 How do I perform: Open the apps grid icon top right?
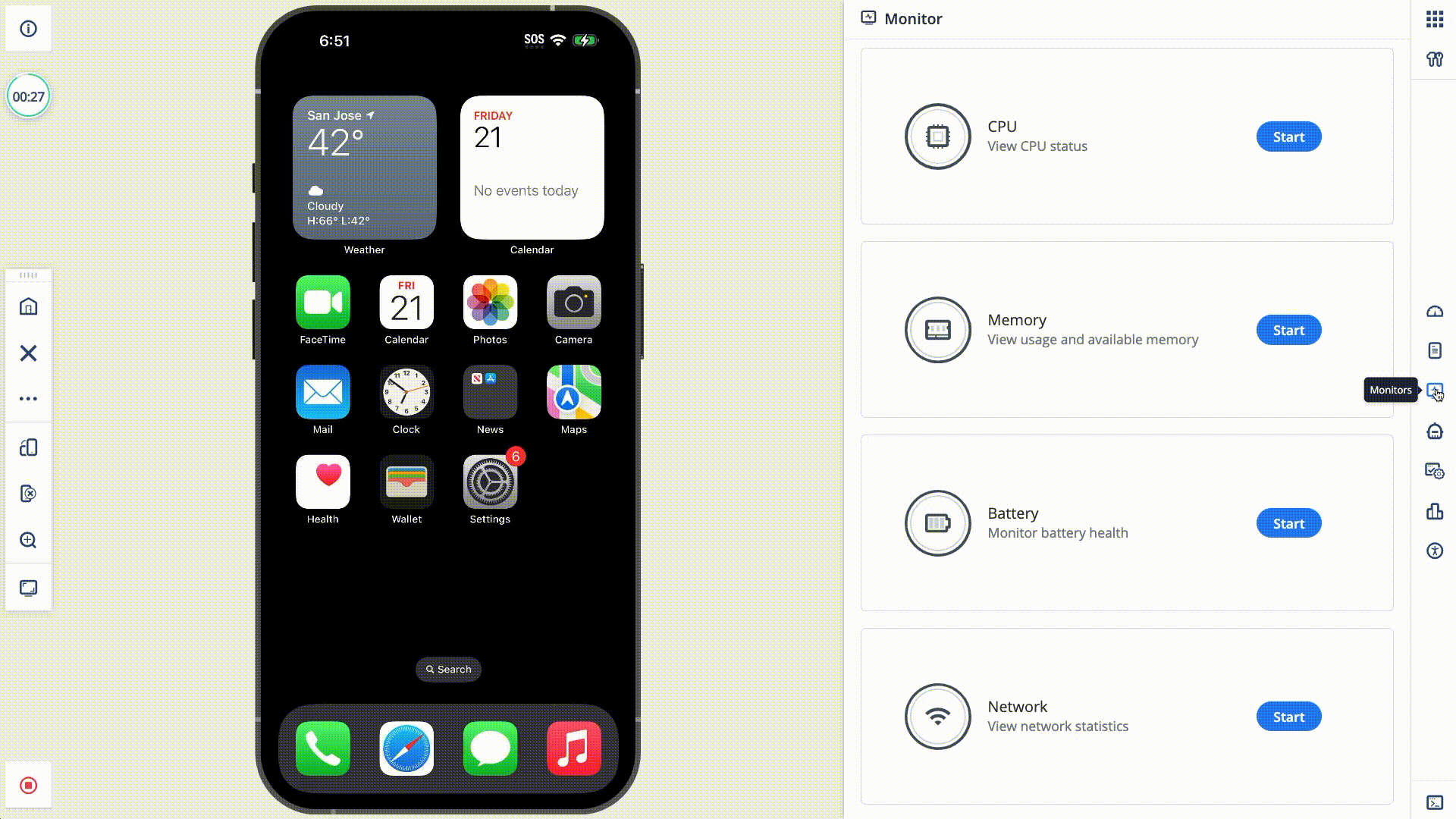1435,19
